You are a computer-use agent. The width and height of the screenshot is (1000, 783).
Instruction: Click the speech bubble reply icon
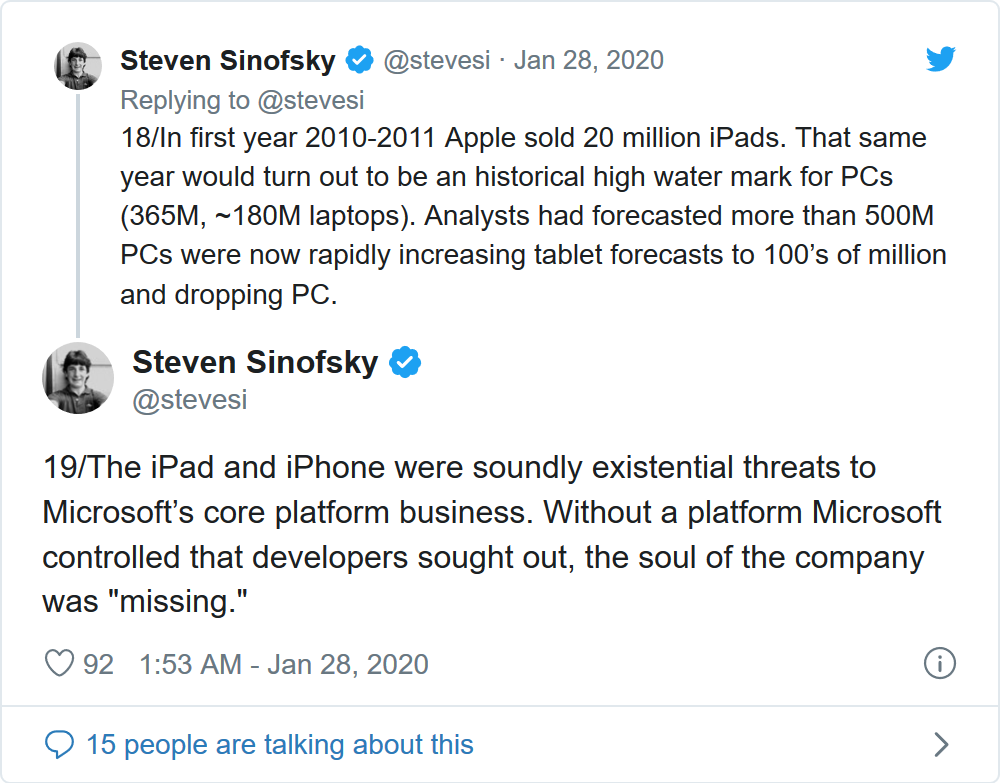[x=60, y=745]
